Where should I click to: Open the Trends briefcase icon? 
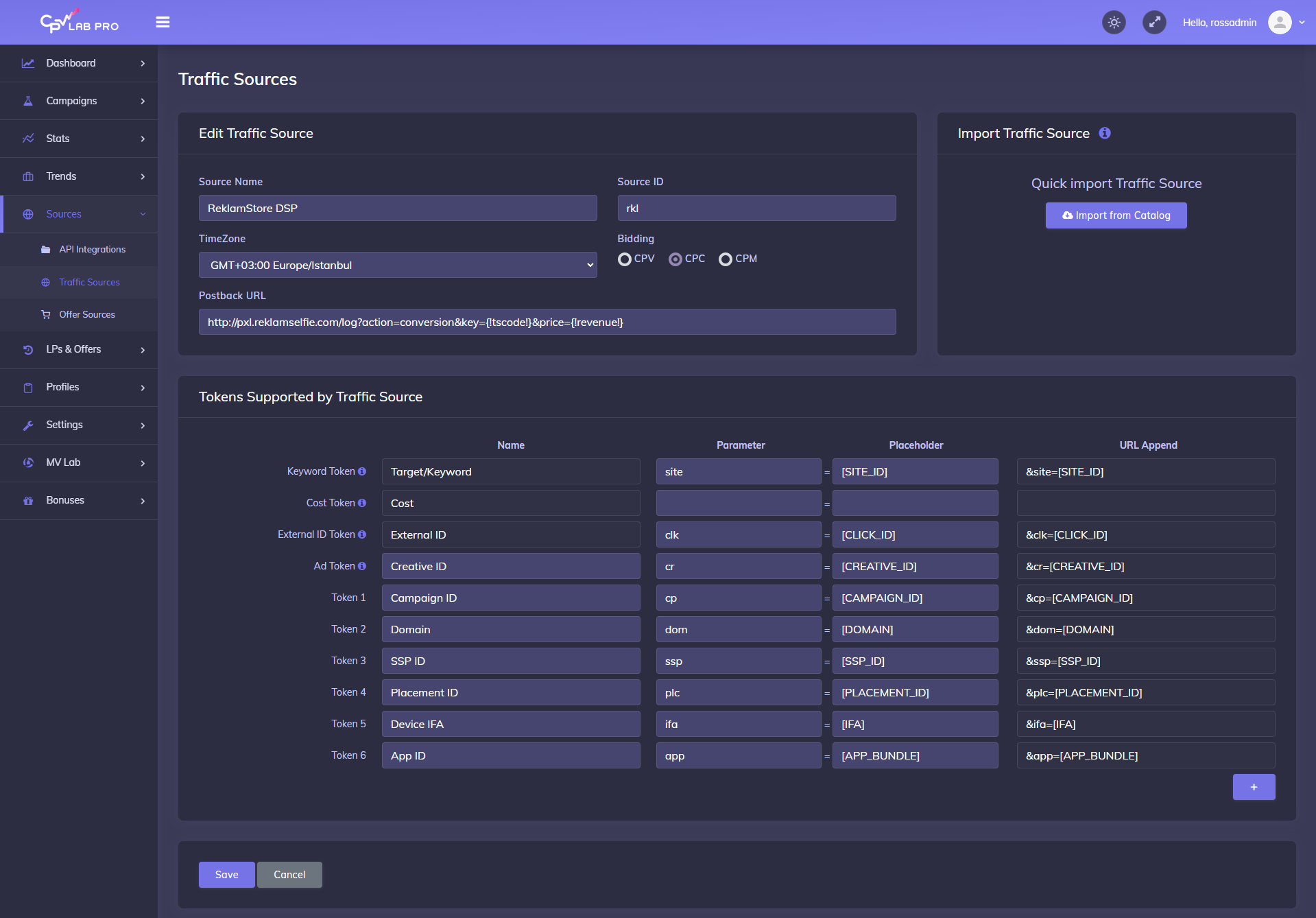coord(27,176)
